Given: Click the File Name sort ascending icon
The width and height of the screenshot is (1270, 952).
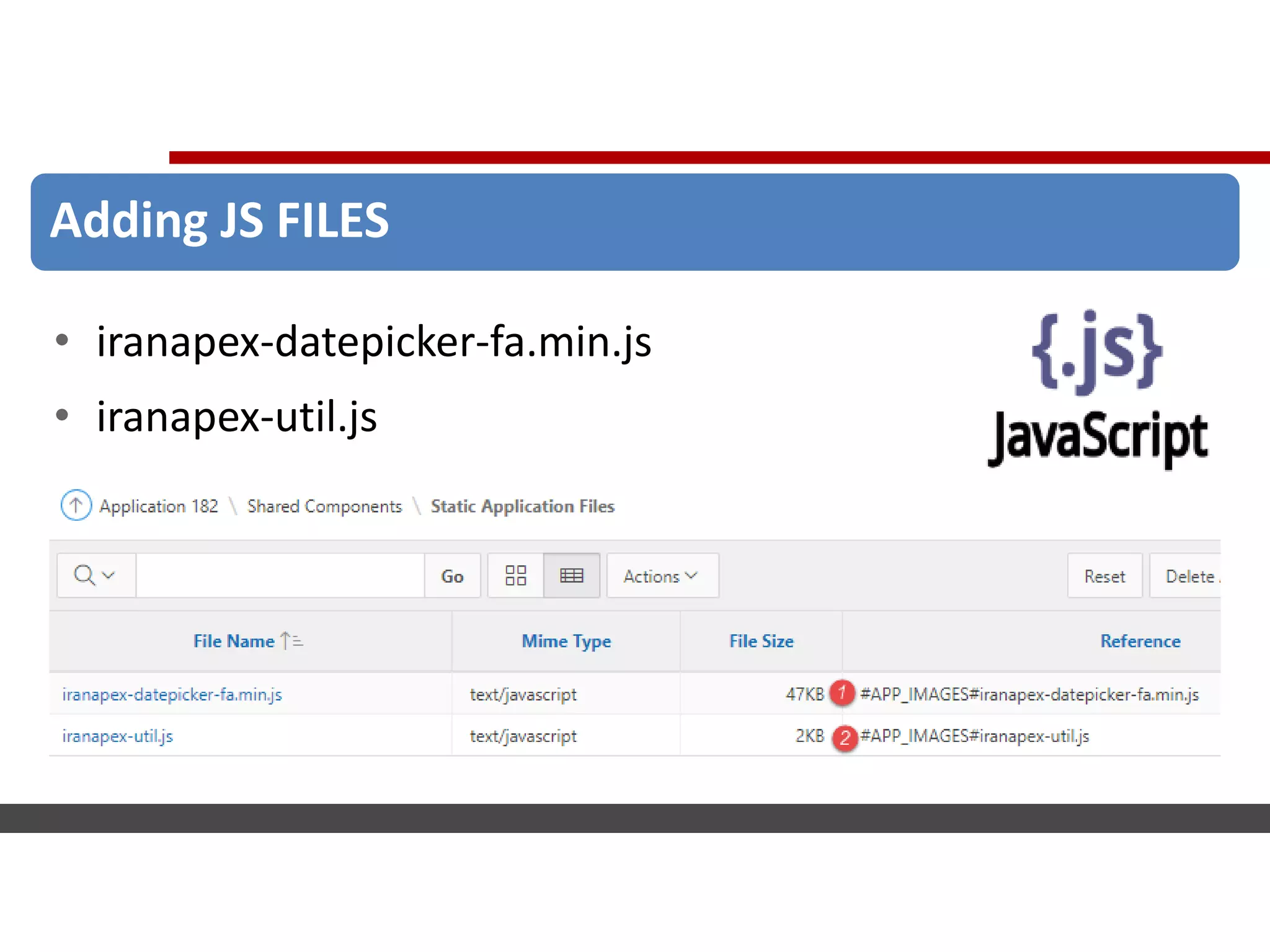Looking at the screenshot, I should (x=291, y=640).
